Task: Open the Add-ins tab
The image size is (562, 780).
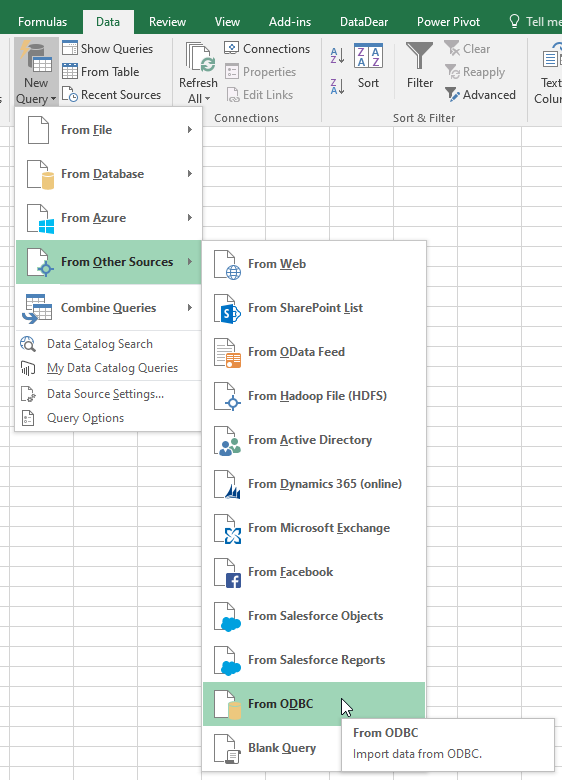Action: 290,22
